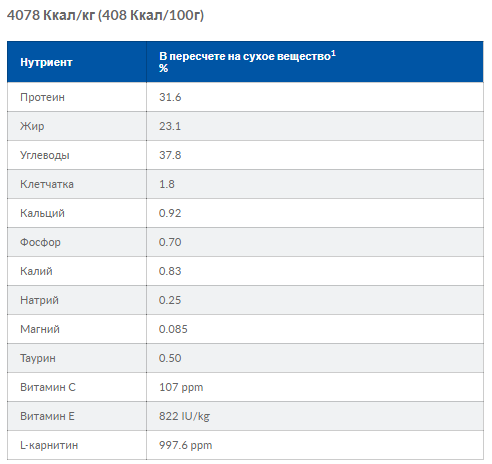Click the Натрий value 0.25

point(170,300)
